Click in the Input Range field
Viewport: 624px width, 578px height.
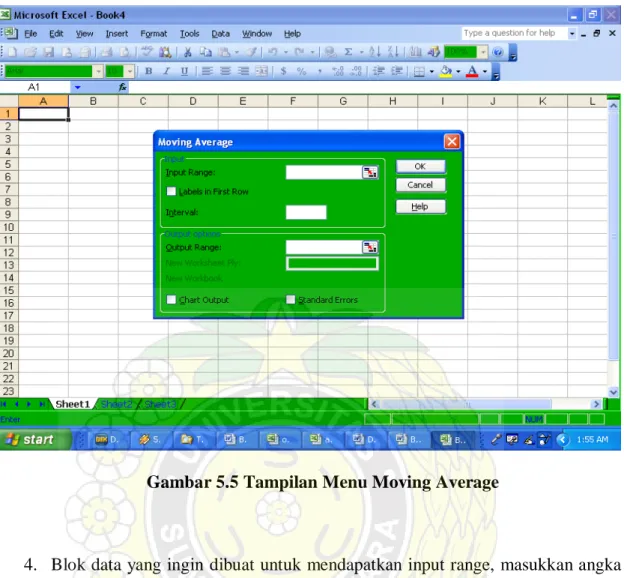pyautogui.click(x=324, y=173)
